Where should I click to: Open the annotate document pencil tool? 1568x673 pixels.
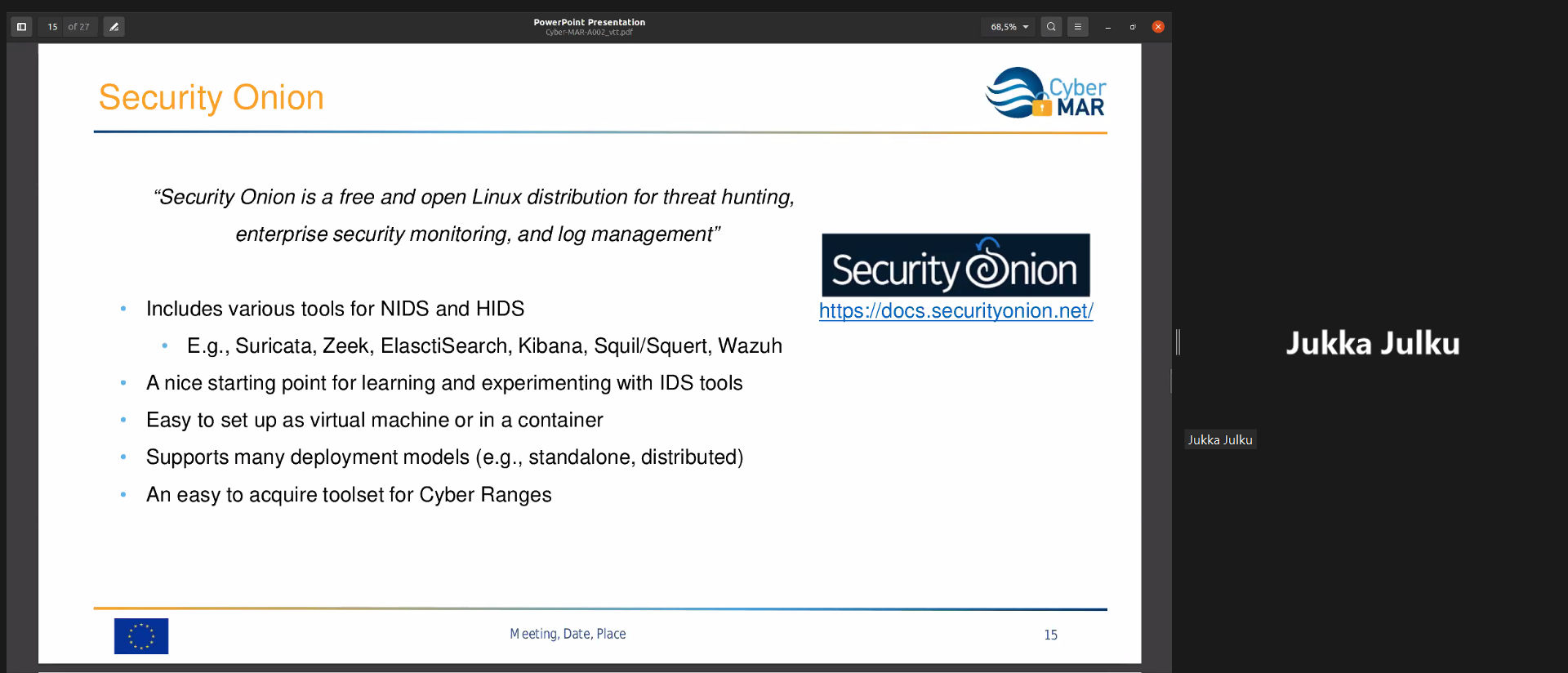click(x=114, y=27)
